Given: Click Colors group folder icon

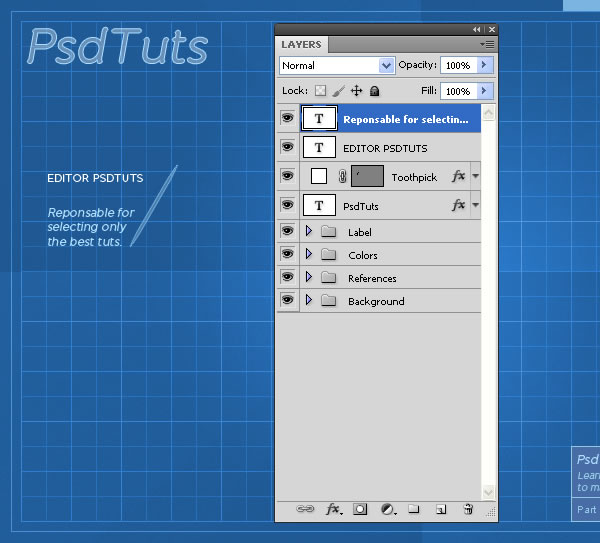Looking at the screenshot, I should point(328,254).
